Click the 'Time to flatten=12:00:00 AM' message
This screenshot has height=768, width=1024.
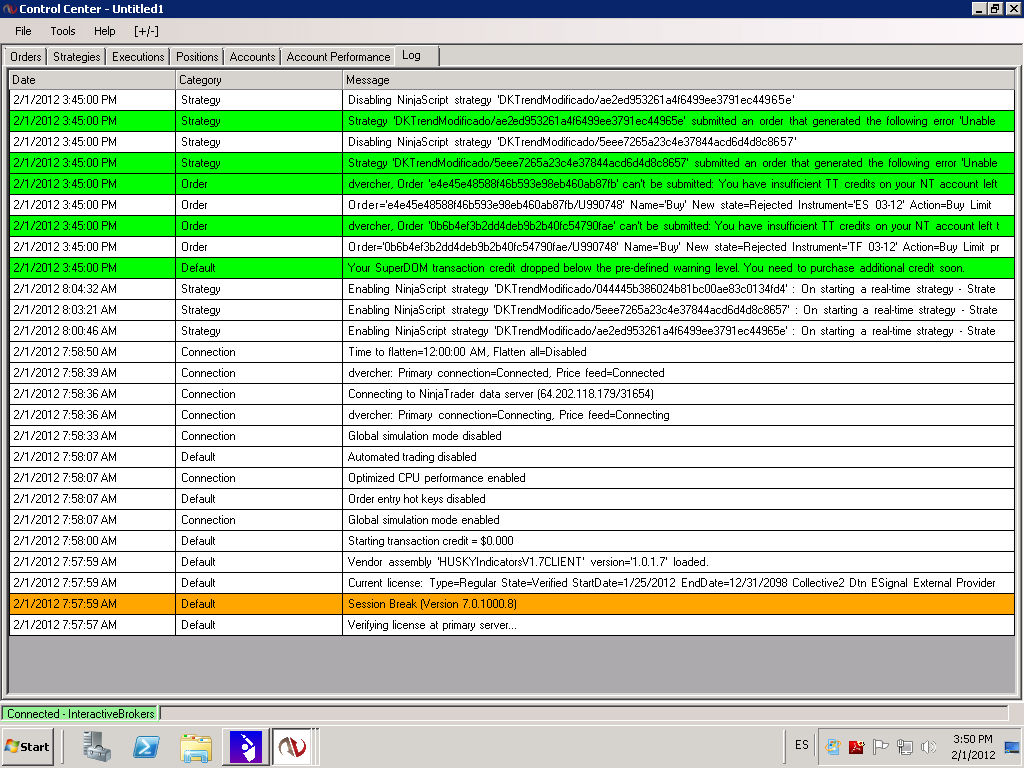[x=679, y=352]
